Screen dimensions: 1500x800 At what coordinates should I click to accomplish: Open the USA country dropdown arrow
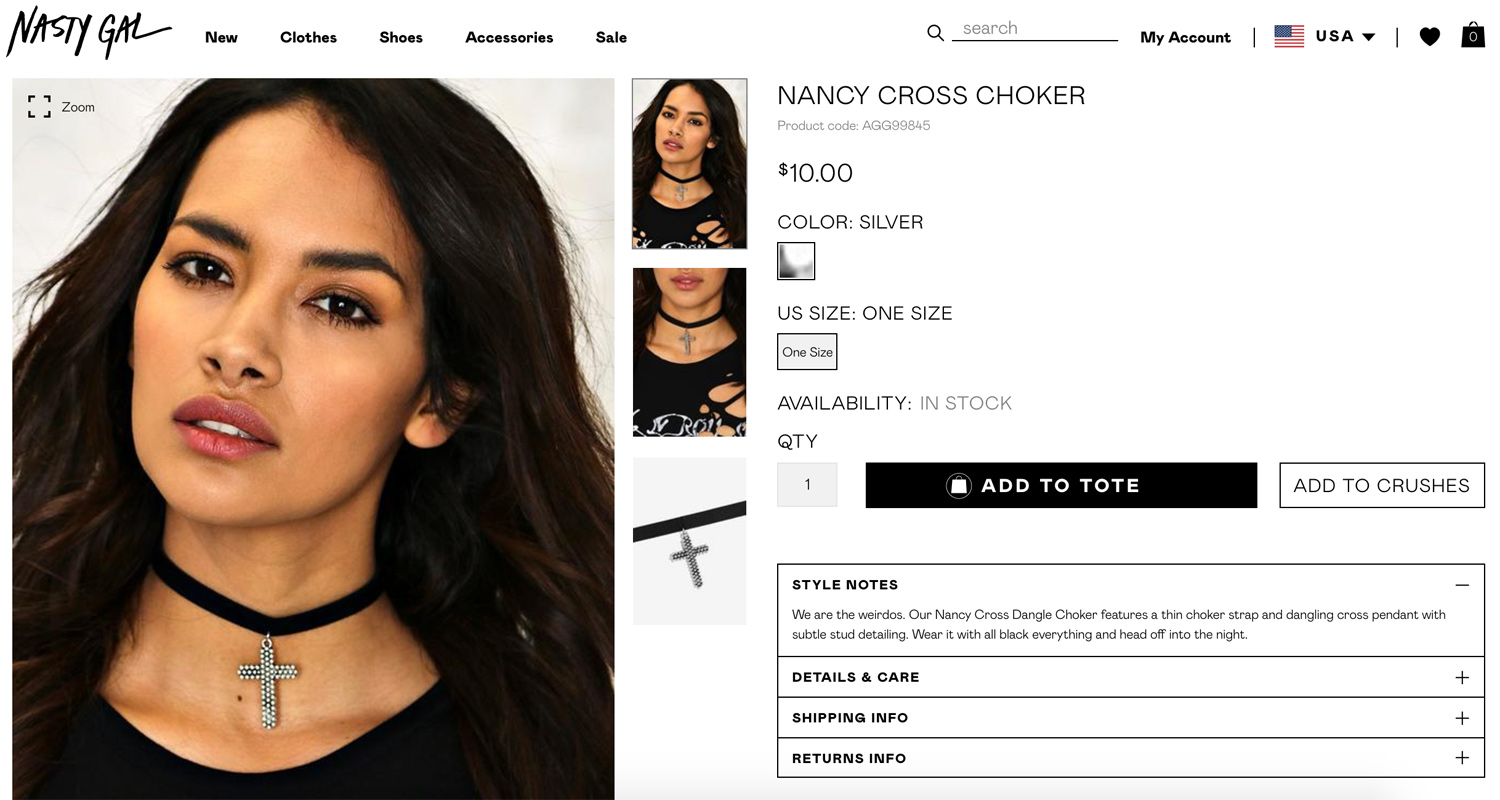1369,37
